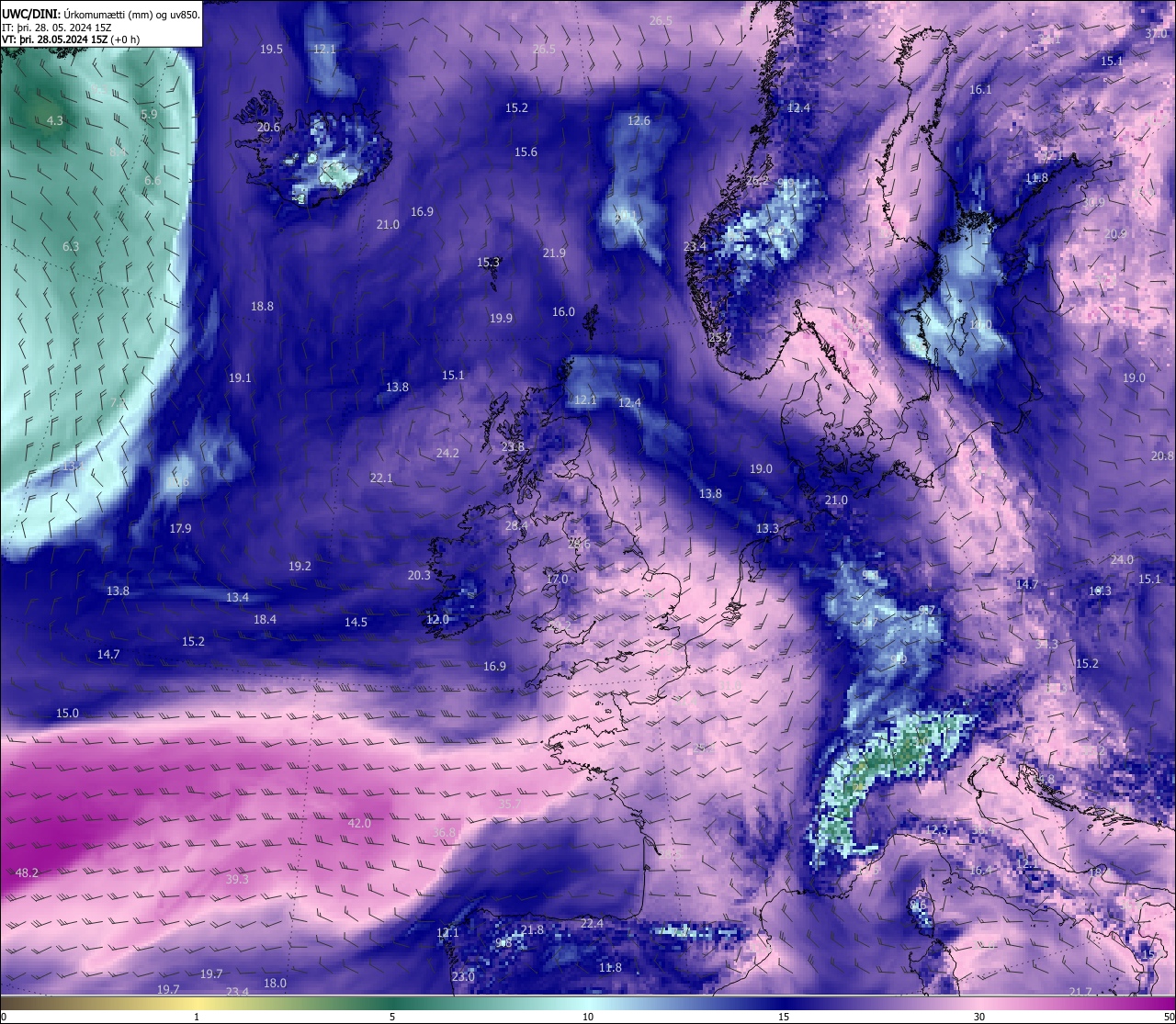Click the 14.5 value label
Image resolution: width=1176 pixels, height=1024 pixels.
click(x=356, y=623)
